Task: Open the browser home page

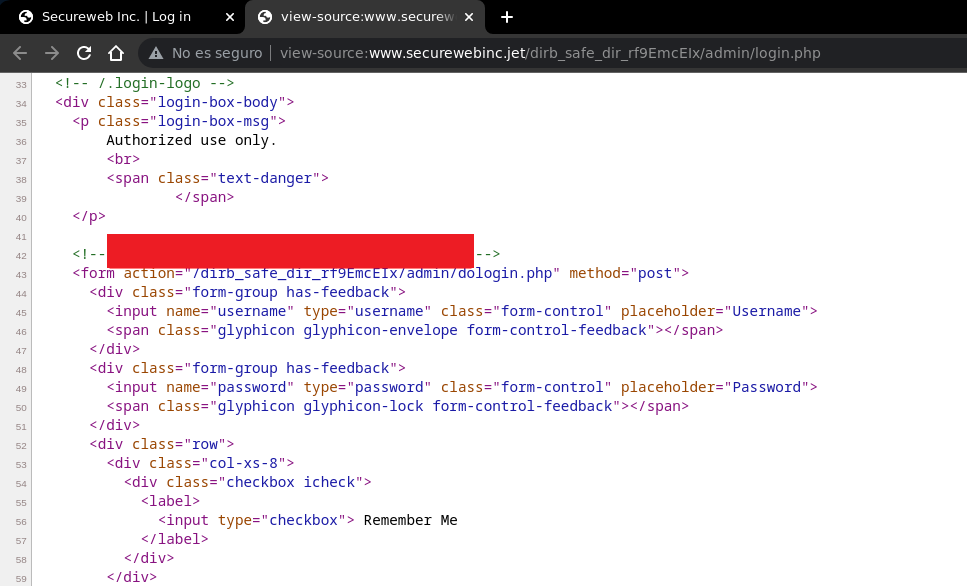Action: click(116, 53)
